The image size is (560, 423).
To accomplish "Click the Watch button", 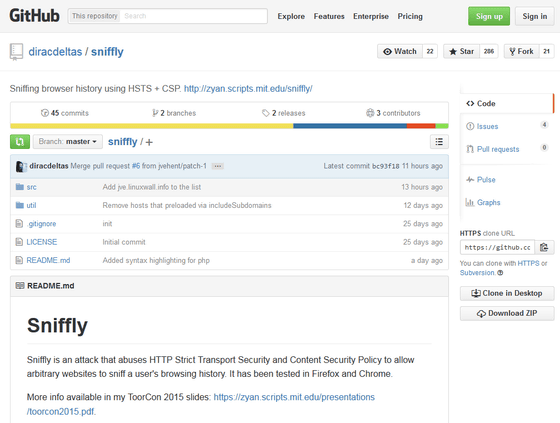I will pyautogui.click(x=400, y=51).
